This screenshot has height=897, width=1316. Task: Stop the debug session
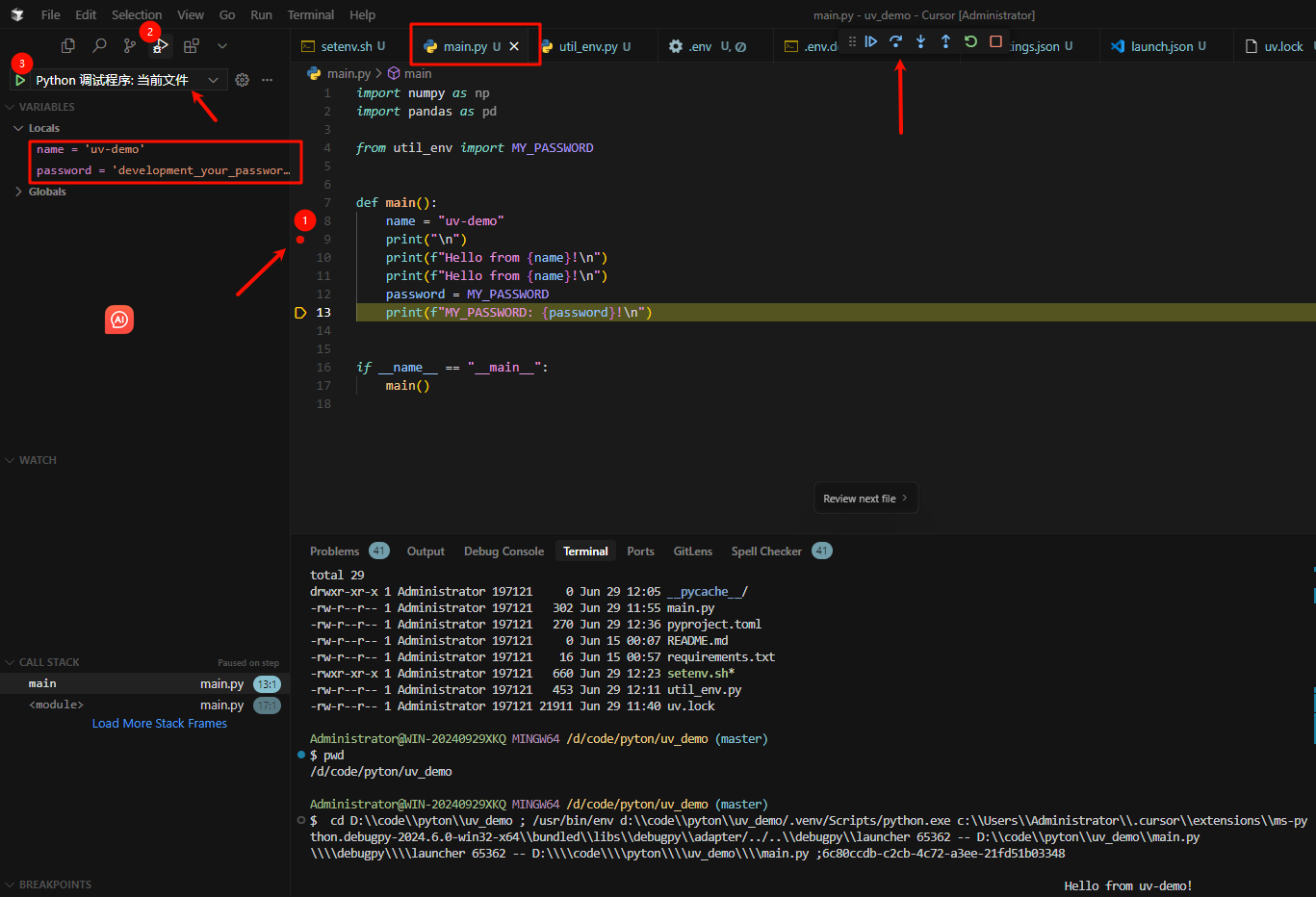tap(995, 41)
